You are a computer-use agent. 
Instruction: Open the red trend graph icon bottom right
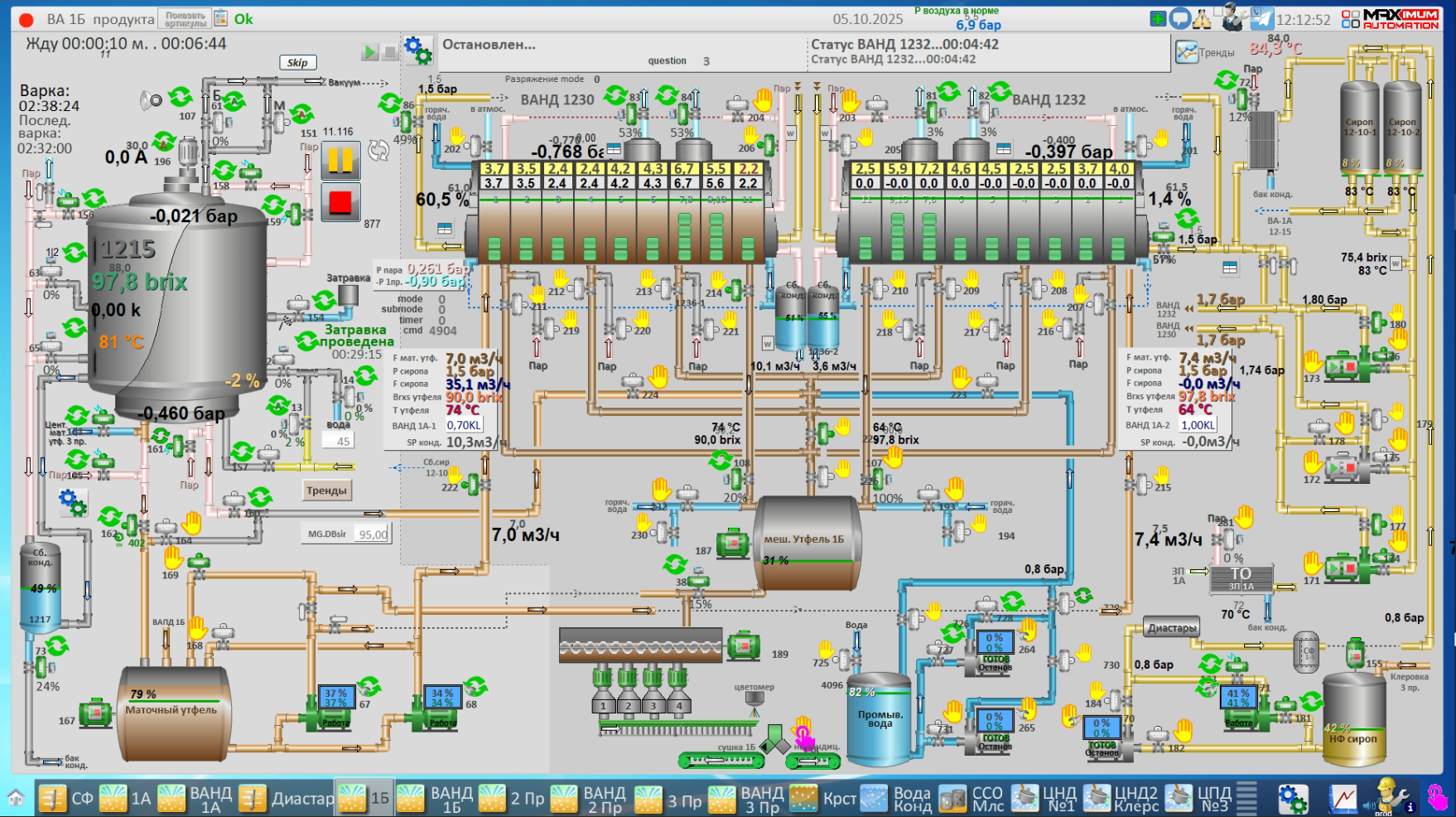[x=1343, y=798]
